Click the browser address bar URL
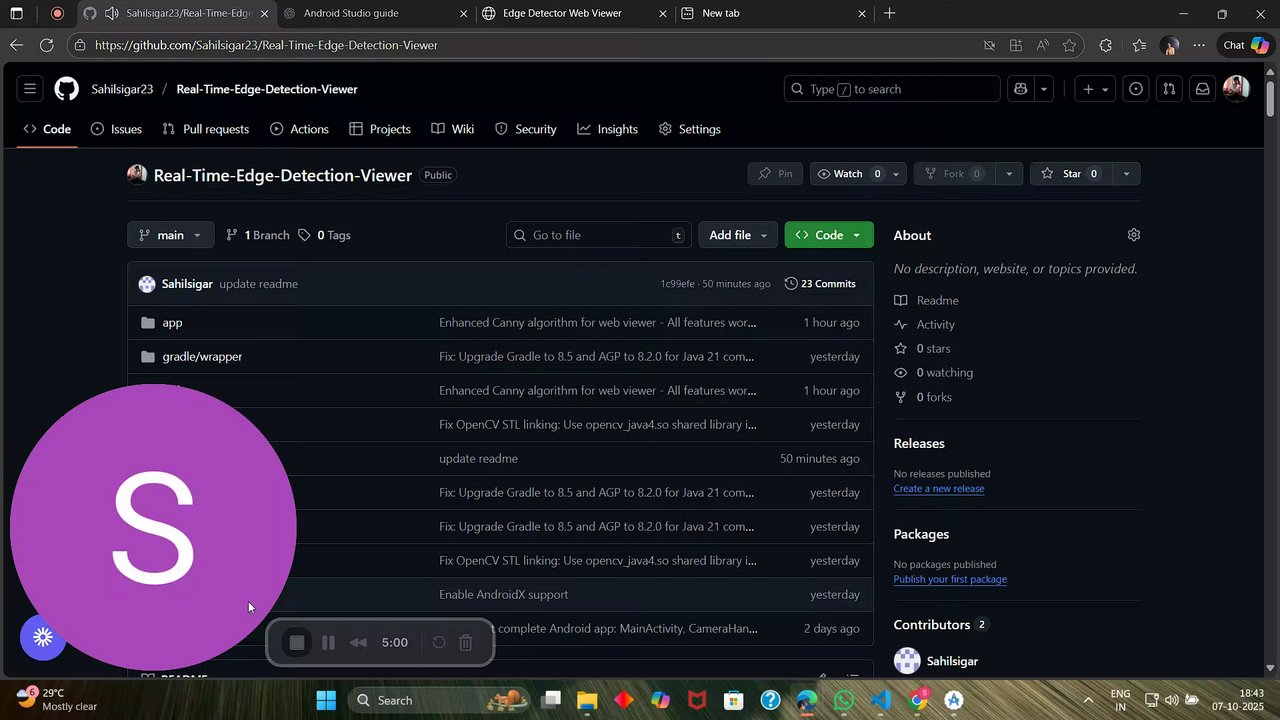Screen dimensions: 1280x720 click(x=266, y=45)
